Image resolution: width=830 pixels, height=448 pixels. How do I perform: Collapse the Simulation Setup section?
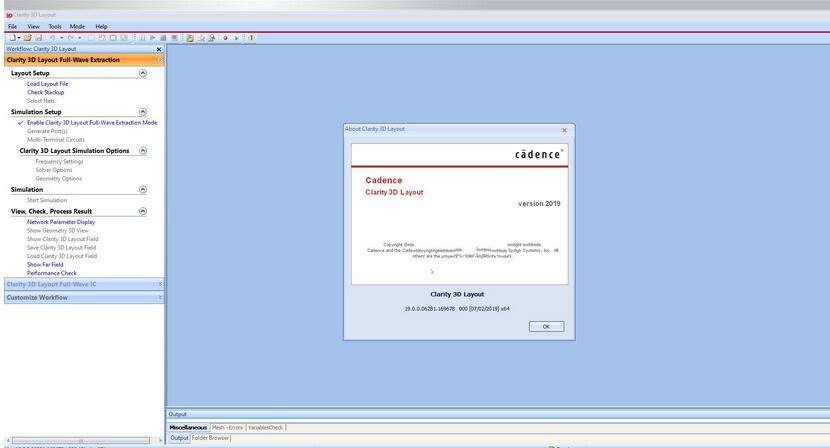pos(143,112)
